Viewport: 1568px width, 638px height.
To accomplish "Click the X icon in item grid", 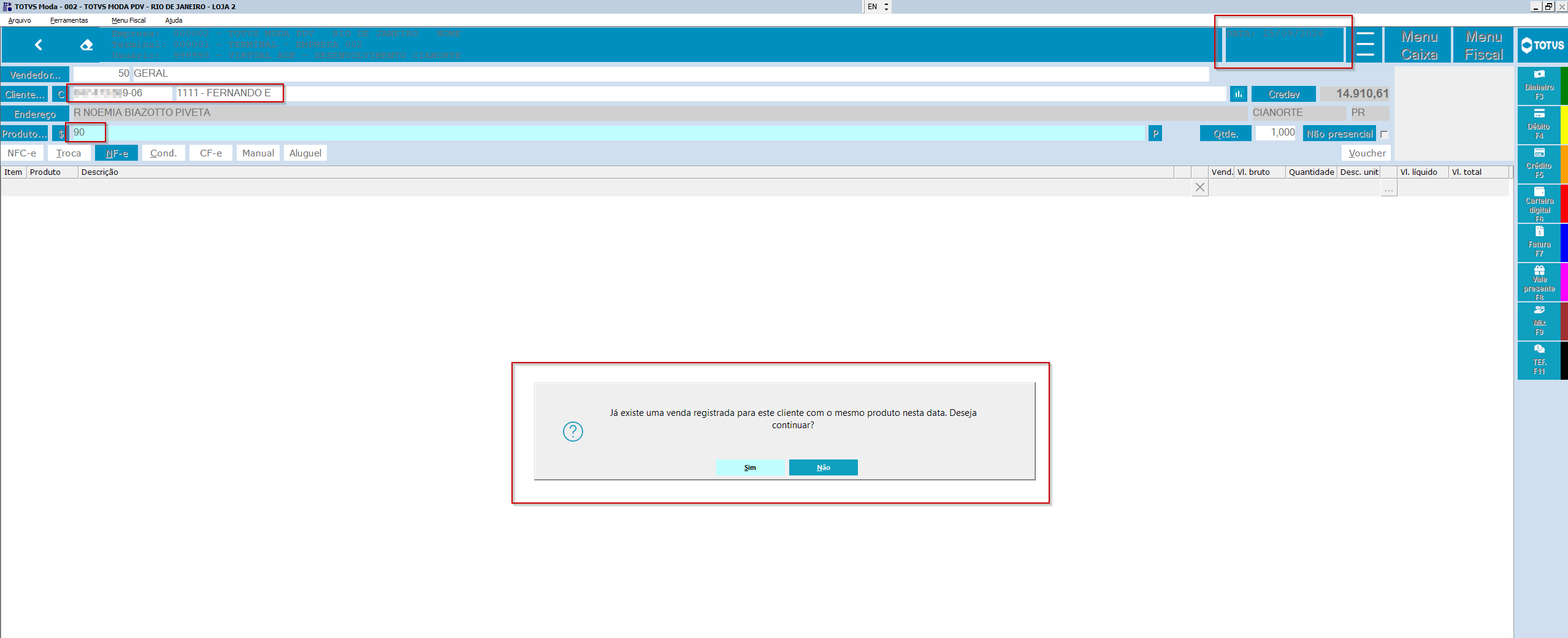I will coord(1200,188).
